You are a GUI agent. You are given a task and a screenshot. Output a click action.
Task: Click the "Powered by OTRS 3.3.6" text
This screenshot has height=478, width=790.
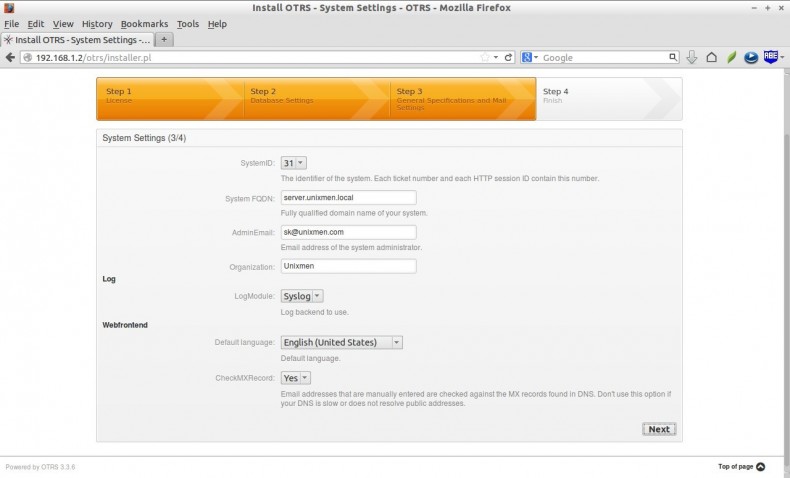point(40,467)
